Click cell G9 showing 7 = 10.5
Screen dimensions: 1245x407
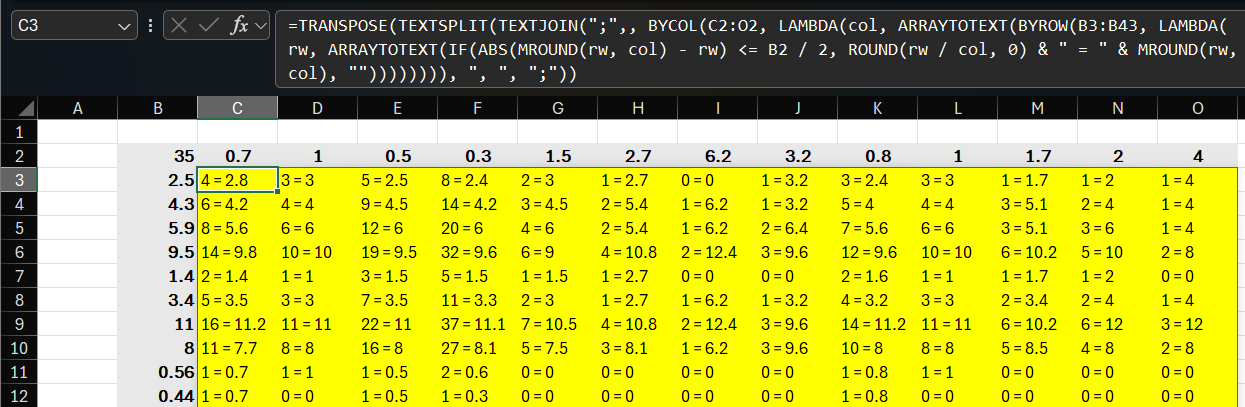[557, 324]
